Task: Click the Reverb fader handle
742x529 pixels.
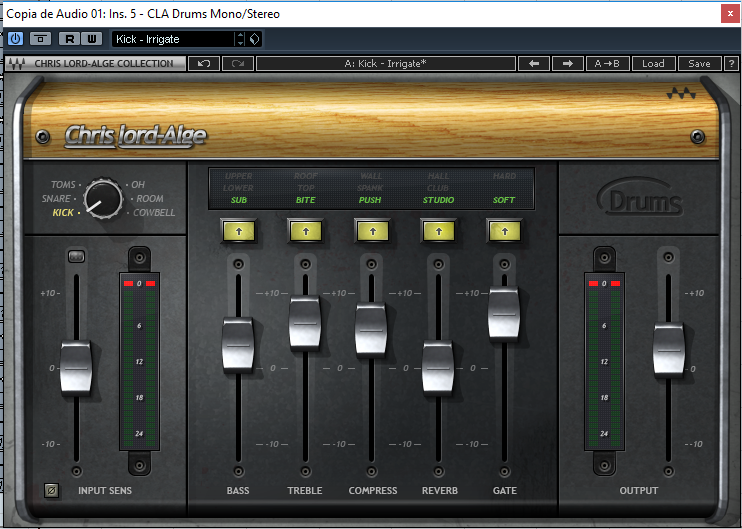Action: [438, 368]
